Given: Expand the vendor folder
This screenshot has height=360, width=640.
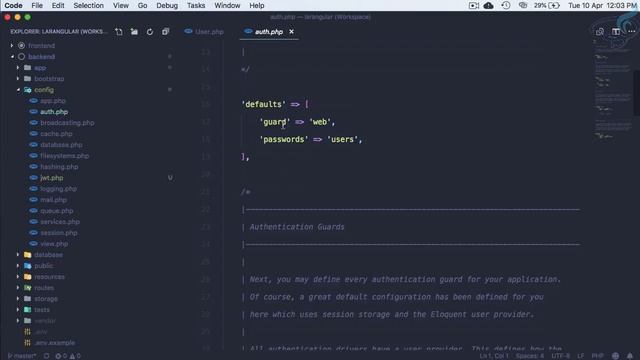Looking at the screenshot, I should (x=44, y=321).
